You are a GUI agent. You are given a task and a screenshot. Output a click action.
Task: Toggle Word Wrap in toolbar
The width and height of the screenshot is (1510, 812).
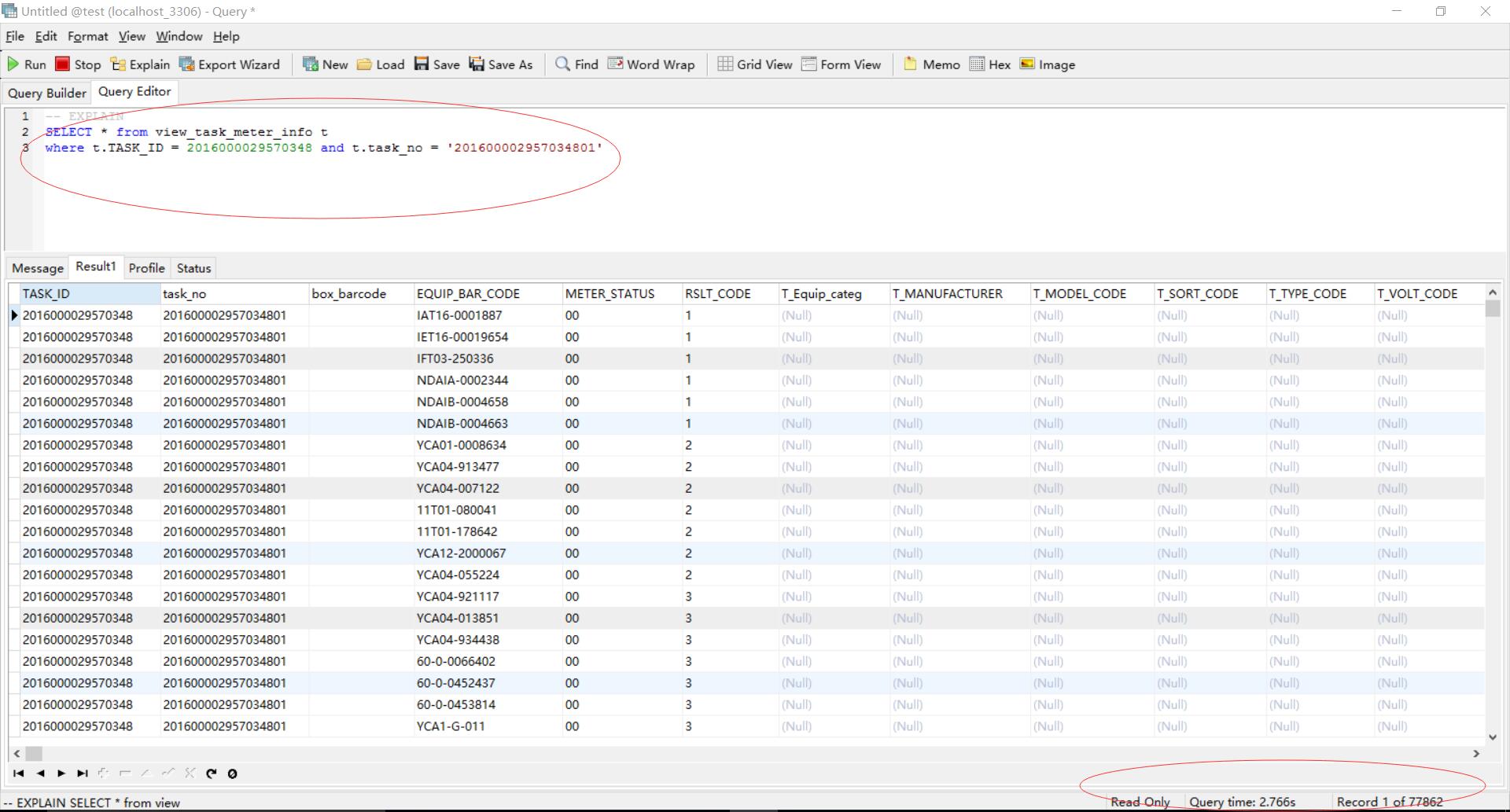coord(651,64)
